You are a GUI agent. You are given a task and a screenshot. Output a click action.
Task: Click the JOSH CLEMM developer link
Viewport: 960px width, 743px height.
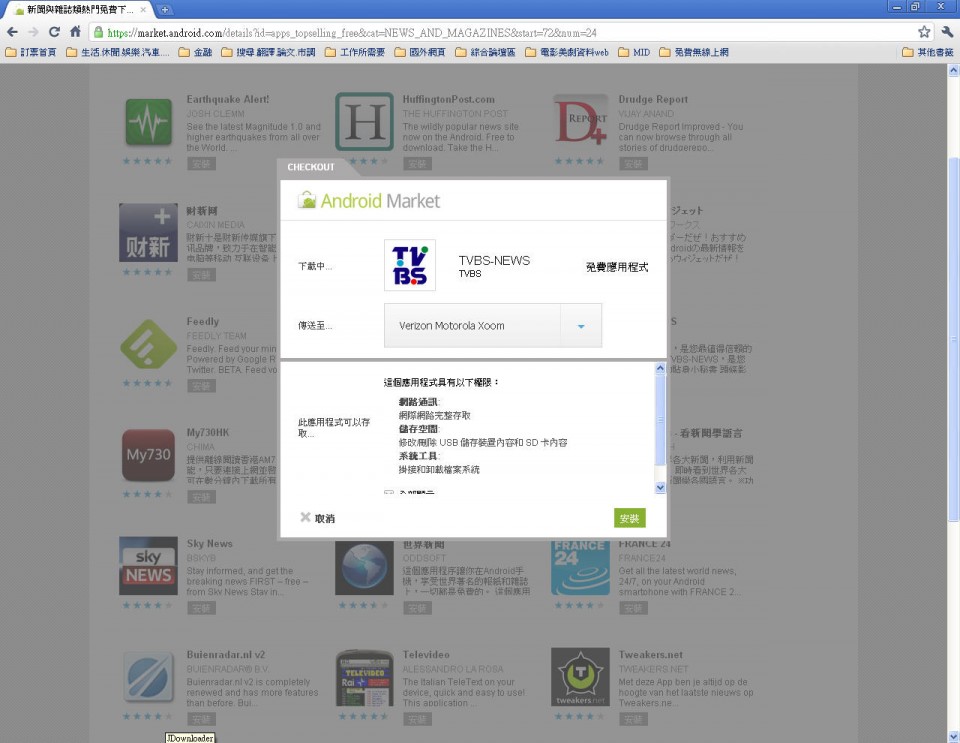click(216, 114)
